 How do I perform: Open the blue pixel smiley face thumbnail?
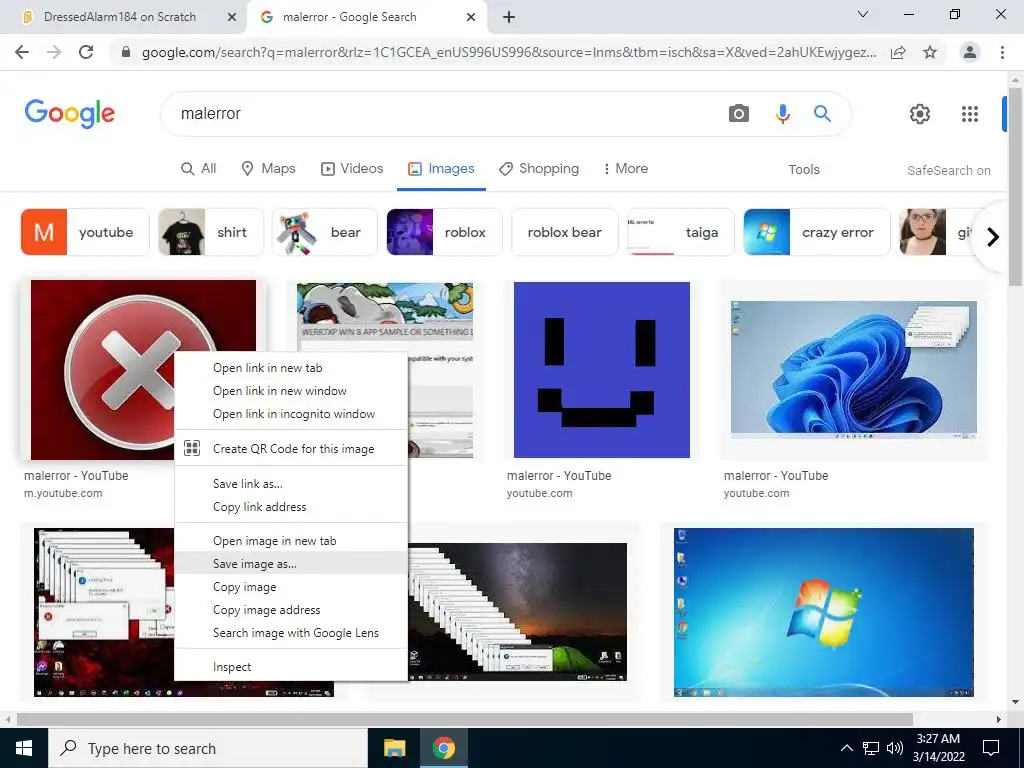coord(601,370)
